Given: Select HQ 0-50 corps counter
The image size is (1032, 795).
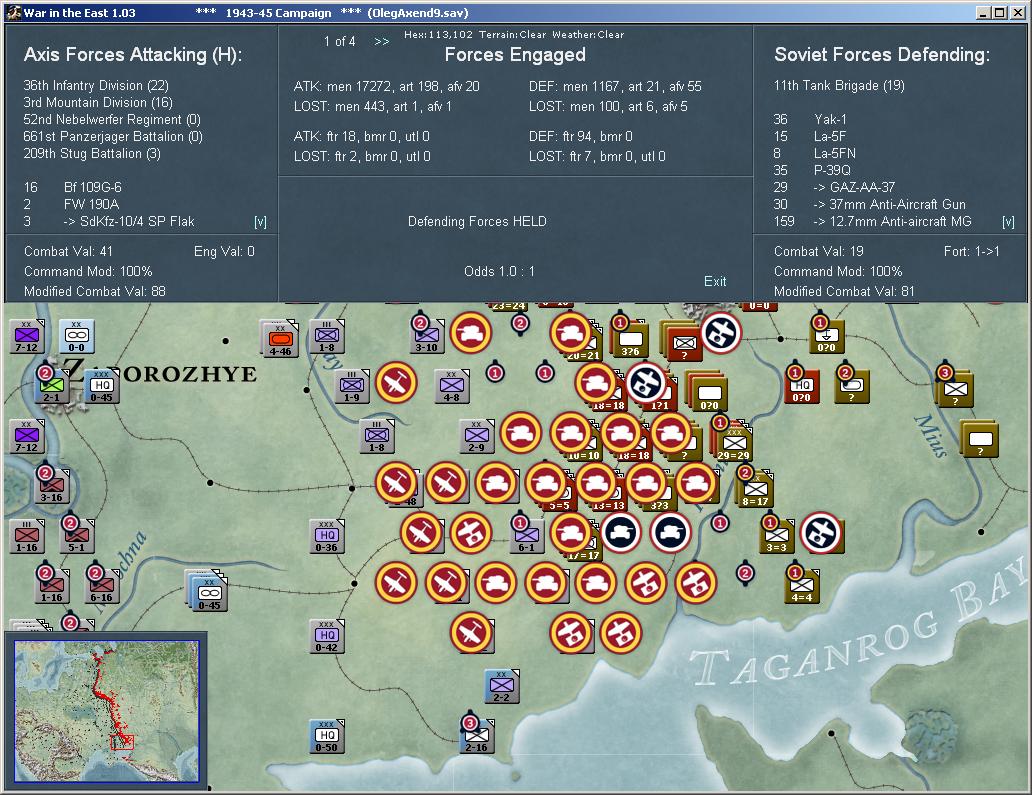Looking at the screenshot, I should pyautogui.click(x=326, y=736).
